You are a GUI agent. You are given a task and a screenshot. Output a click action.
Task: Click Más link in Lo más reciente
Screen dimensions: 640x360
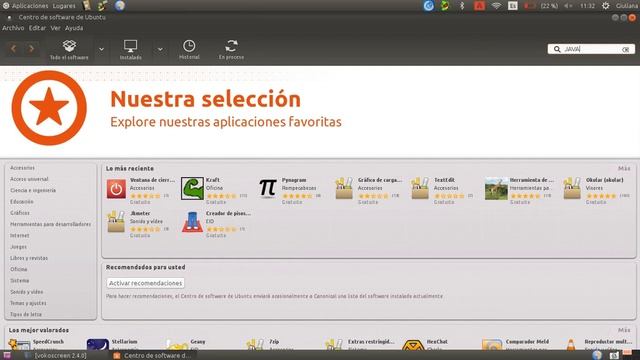tap(624, 169)
